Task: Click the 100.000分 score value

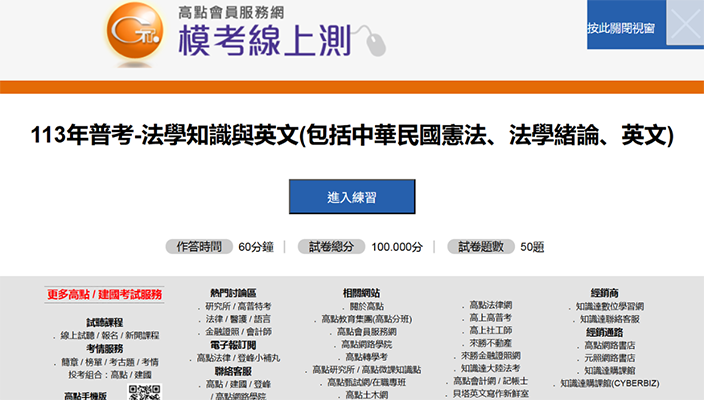Action: [x=397, y=247]
